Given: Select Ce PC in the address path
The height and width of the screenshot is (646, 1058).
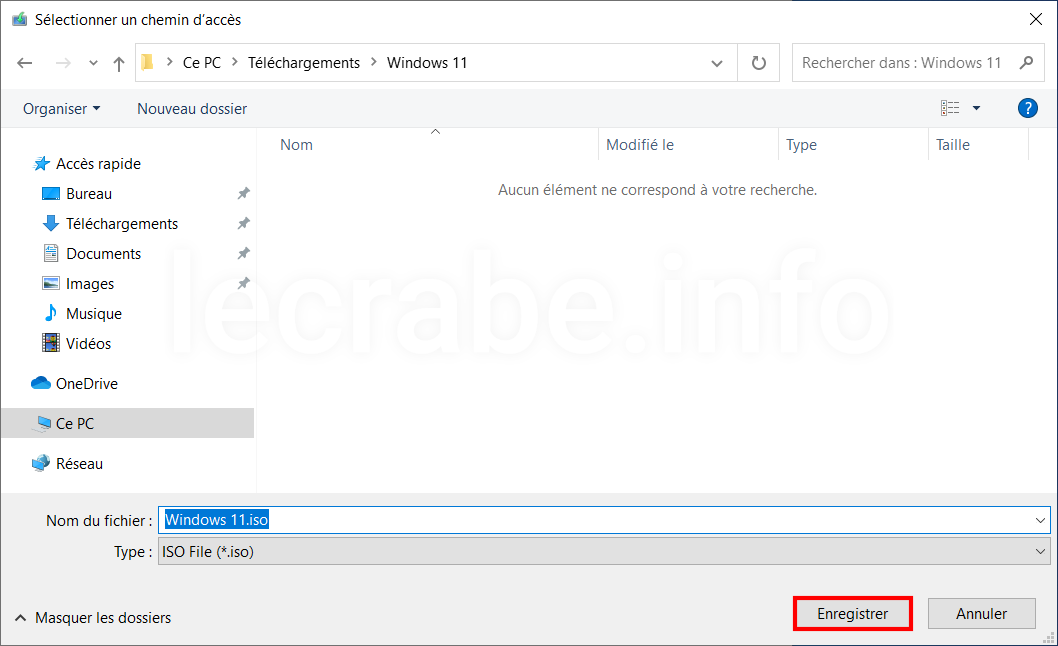Looking at the screenshot, I should 202,63.
